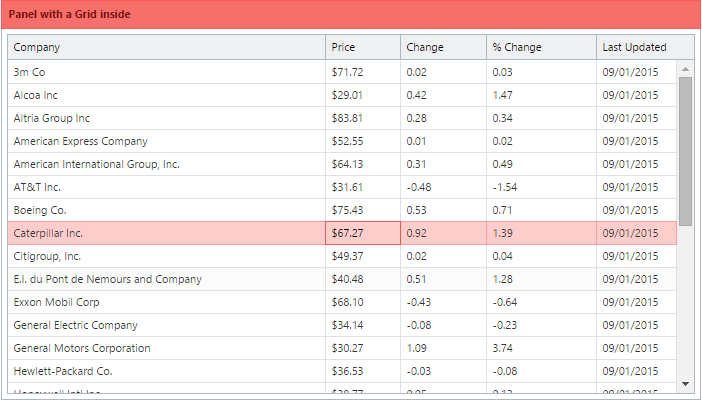Screen dimensions: 702x400
Task: Click the $31.61 price cell
Action: pyautogui.click(x=363, y=187)
